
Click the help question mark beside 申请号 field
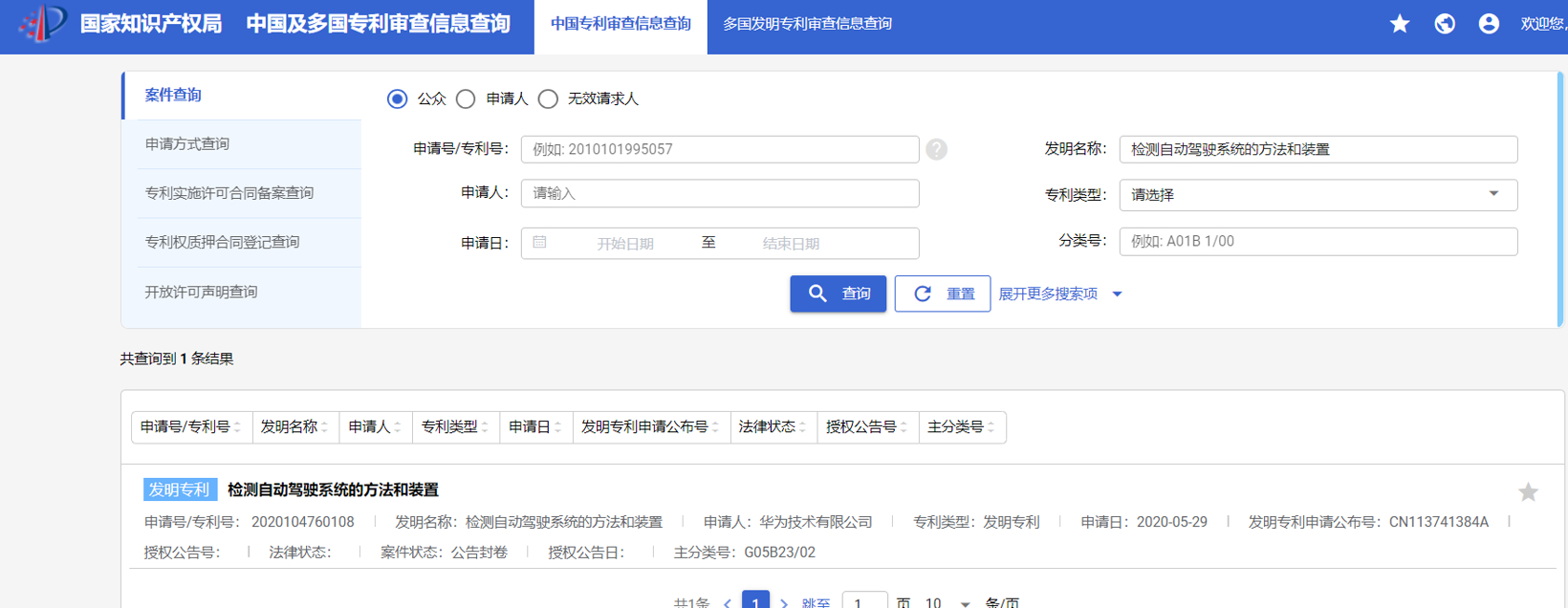(937, 149)
